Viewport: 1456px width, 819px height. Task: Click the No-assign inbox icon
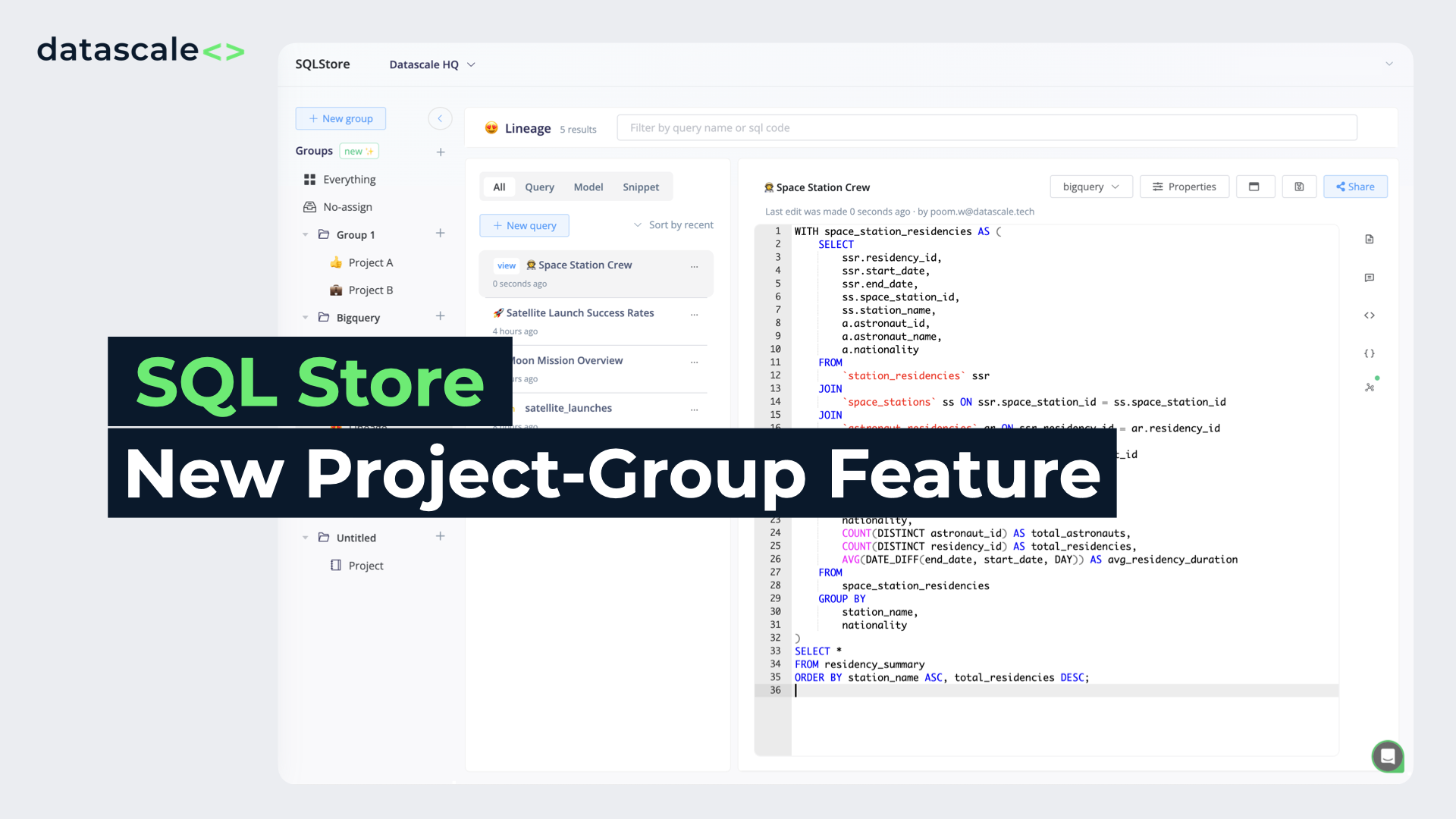[x=309, y=207]
